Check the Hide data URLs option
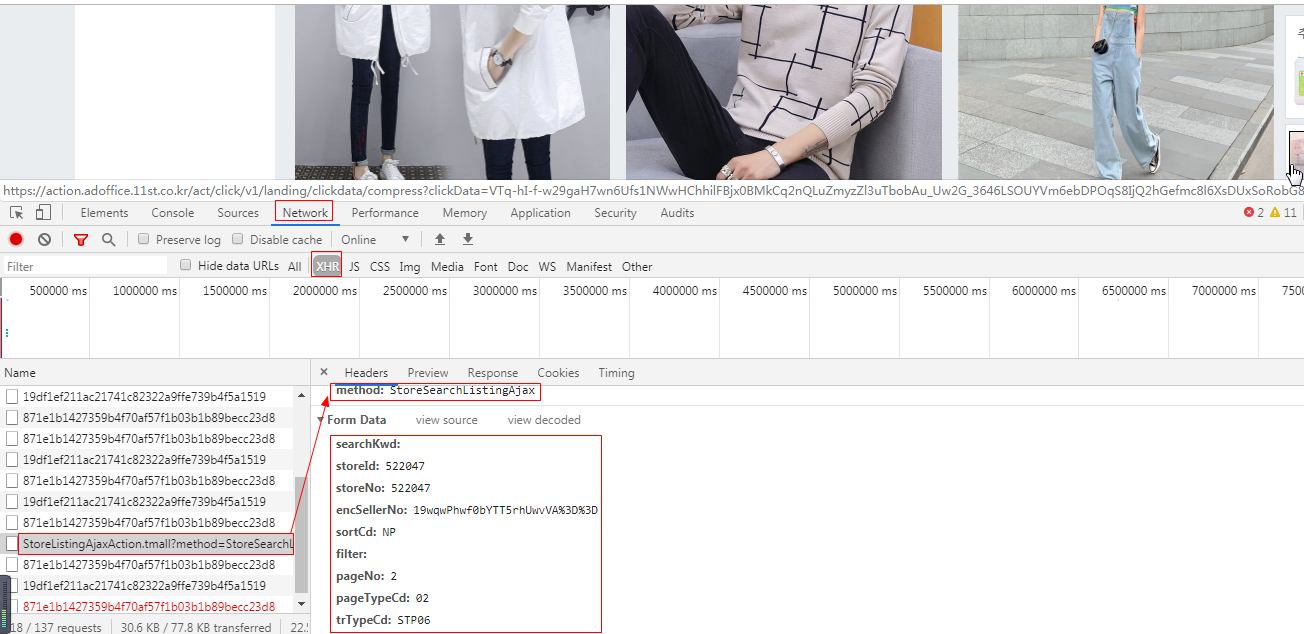1304x634 pixels. [x=185, y=265]
